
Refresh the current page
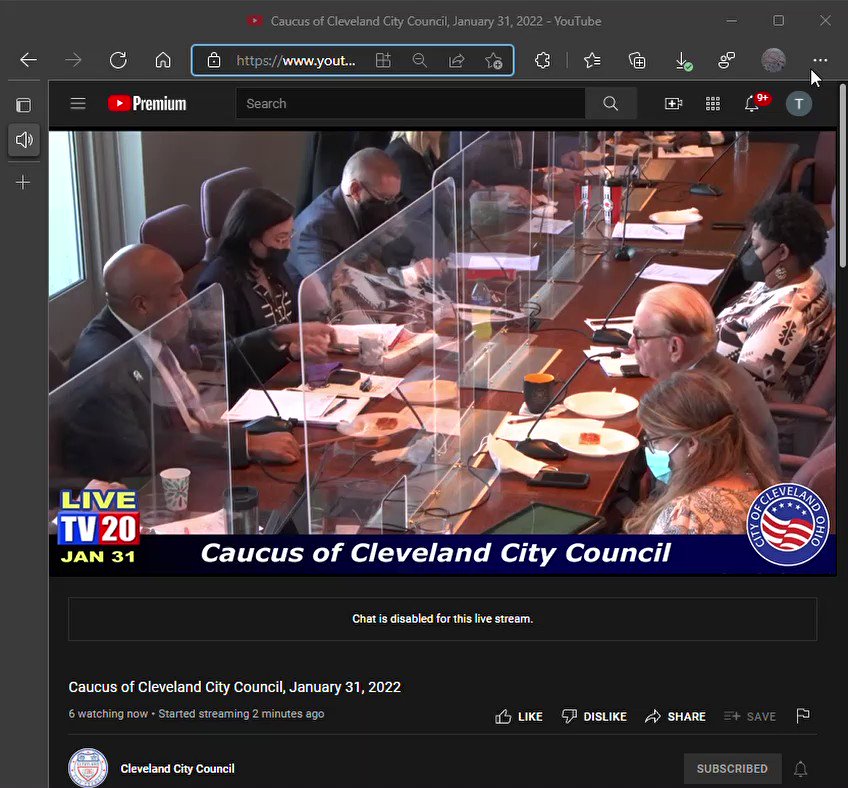(x=118, y=60)
